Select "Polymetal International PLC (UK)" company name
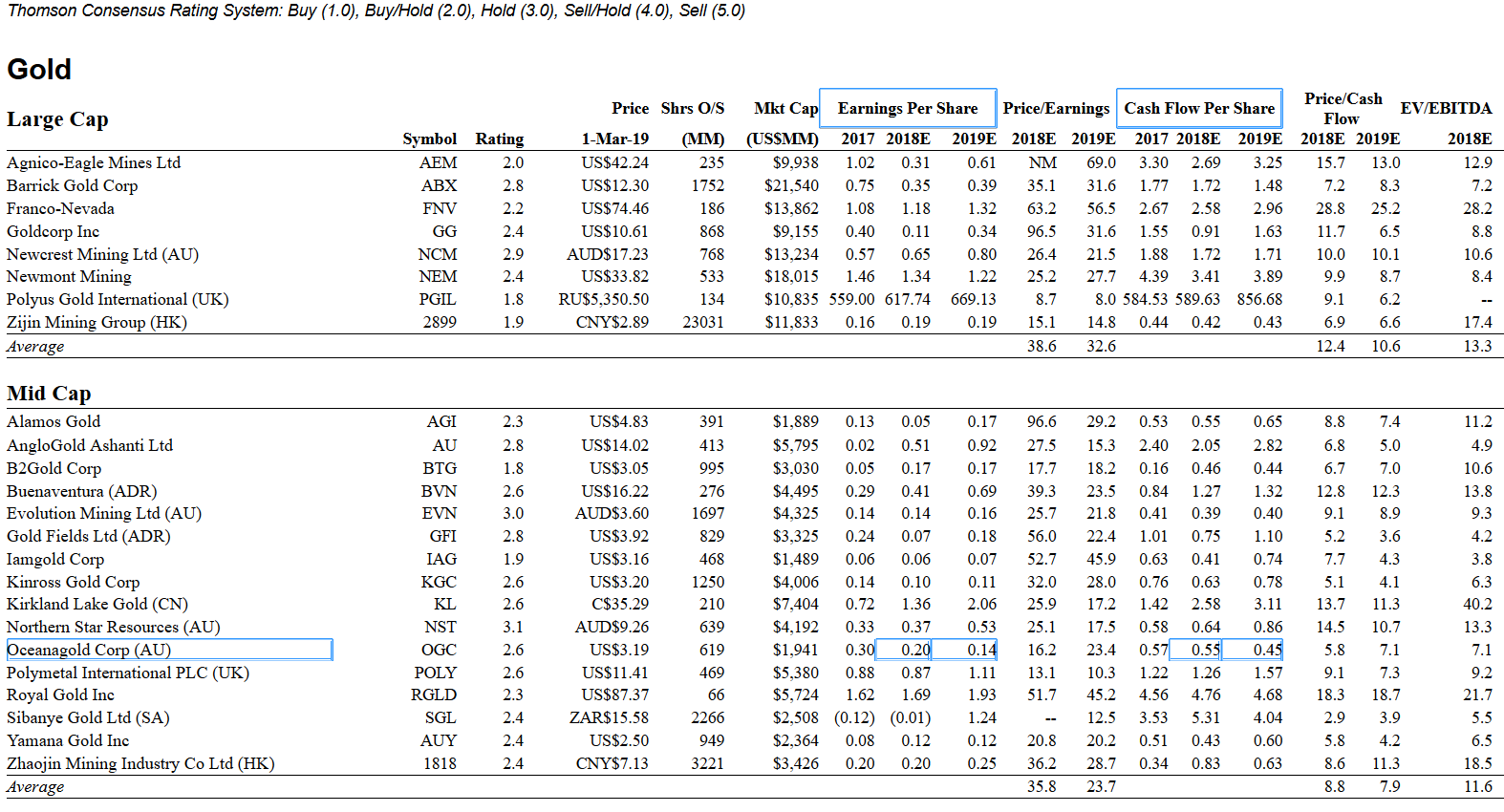Viewport: 1504px width, 812px height. tap(128, 673)
